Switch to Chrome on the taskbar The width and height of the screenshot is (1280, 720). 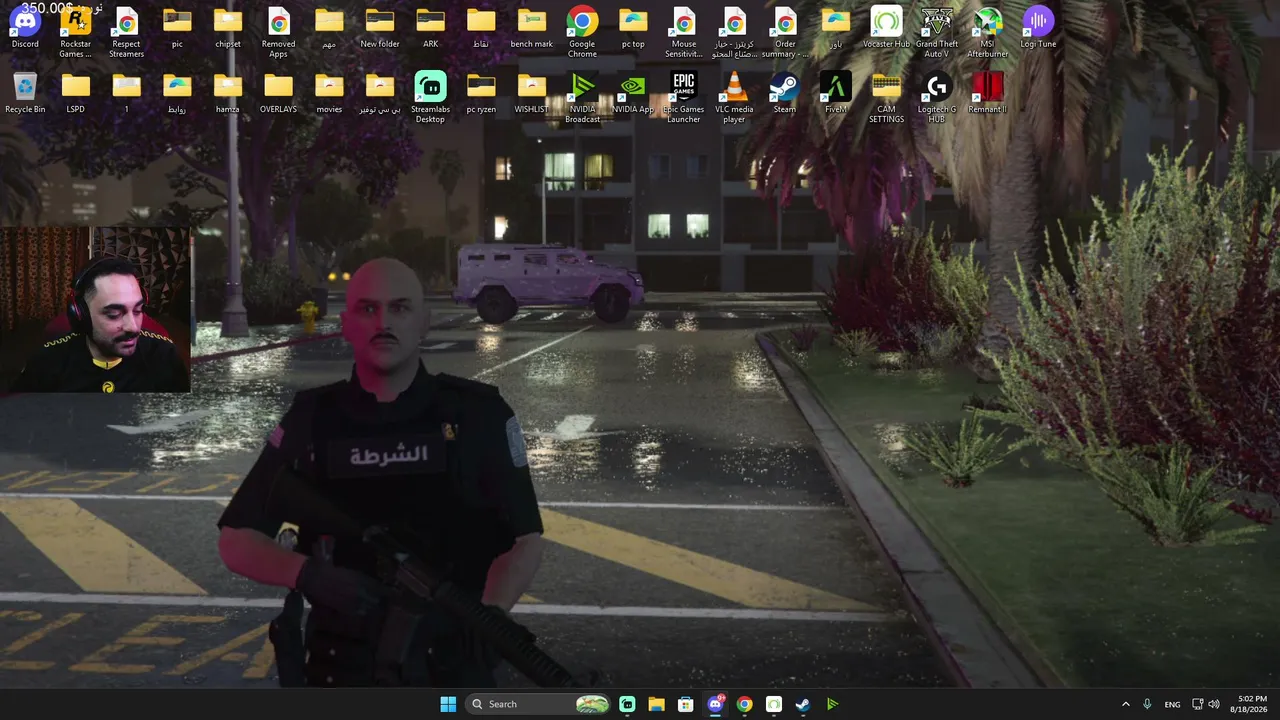[x=744, y=704]
